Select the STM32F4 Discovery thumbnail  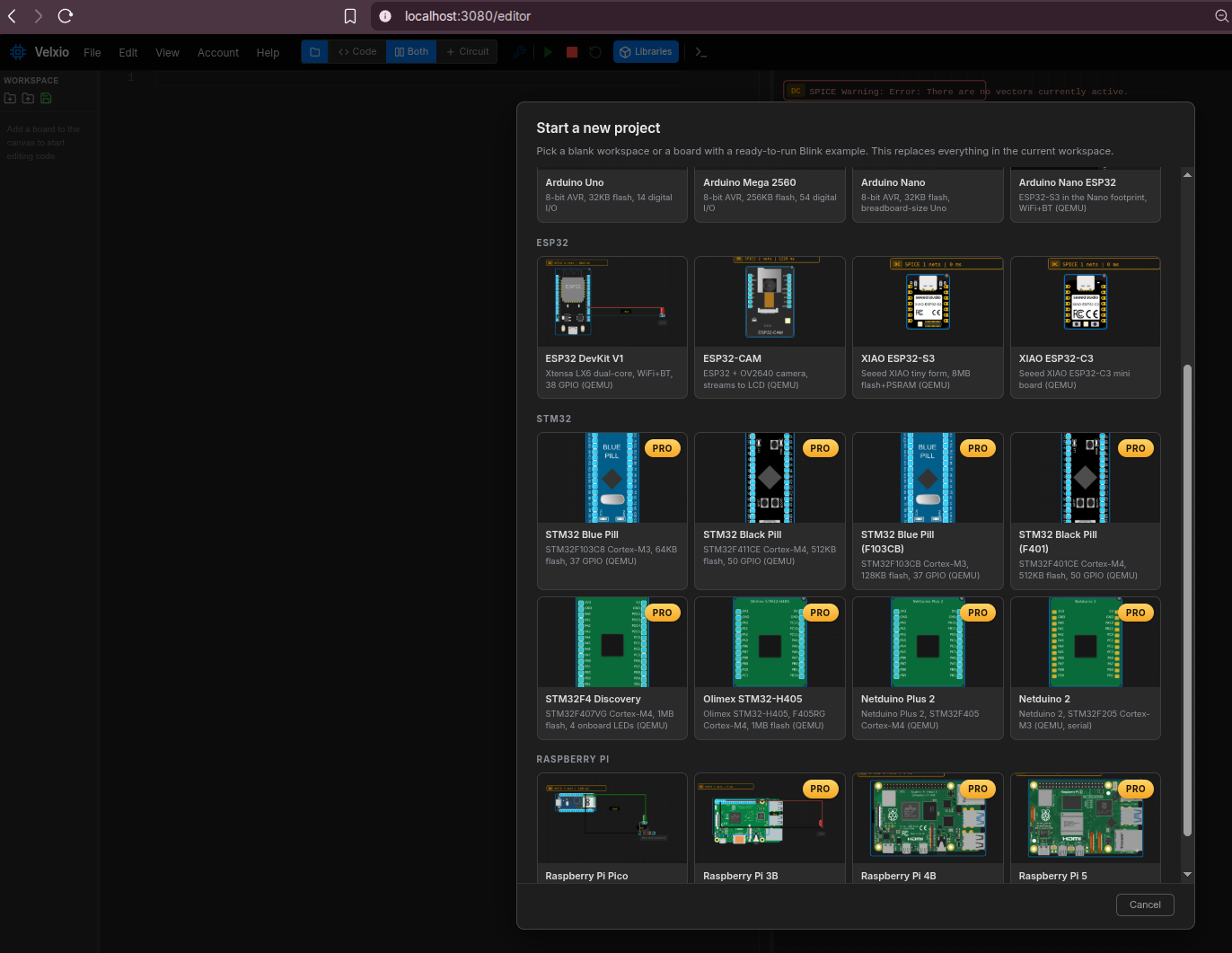pos(612,642)
